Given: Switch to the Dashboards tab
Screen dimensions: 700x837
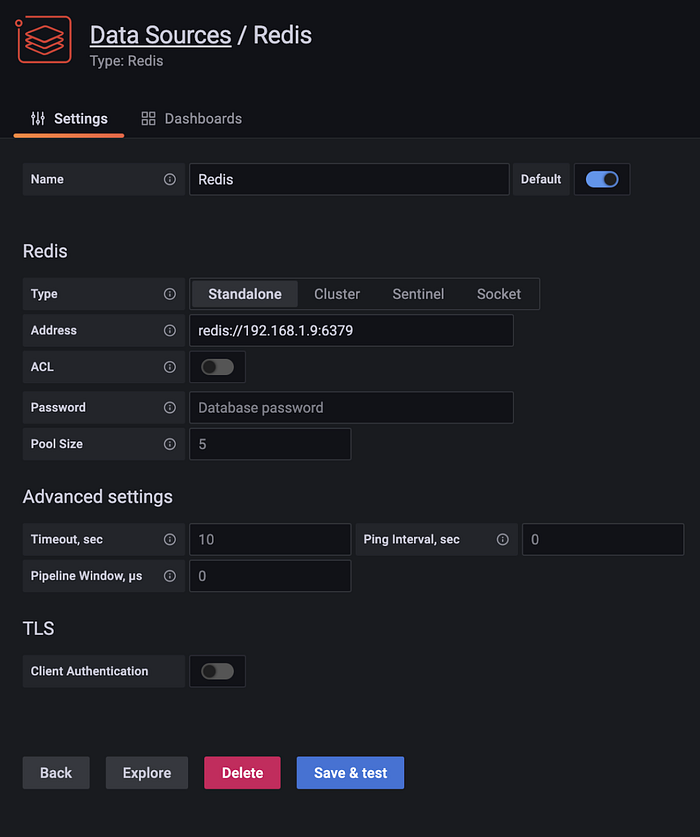Looking at the screenshot, I should [x=191, y=119].
